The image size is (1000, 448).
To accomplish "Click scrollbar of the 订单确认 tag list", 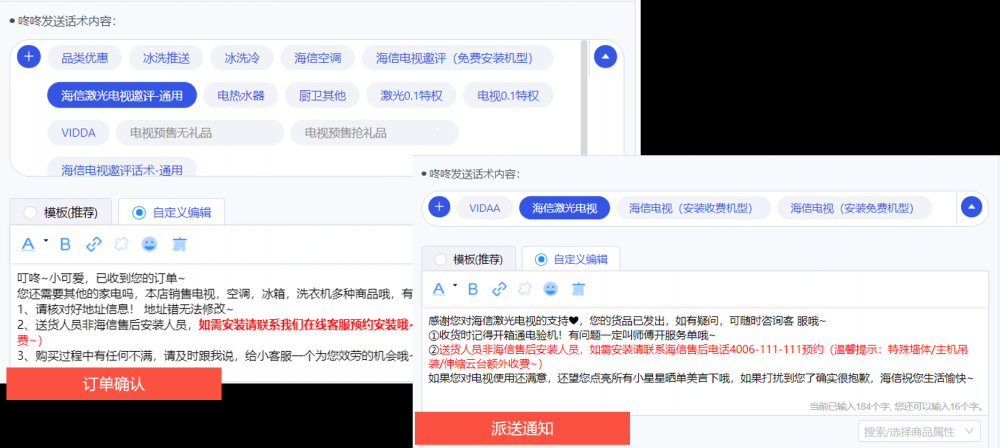I will click(x=584, y=96).
